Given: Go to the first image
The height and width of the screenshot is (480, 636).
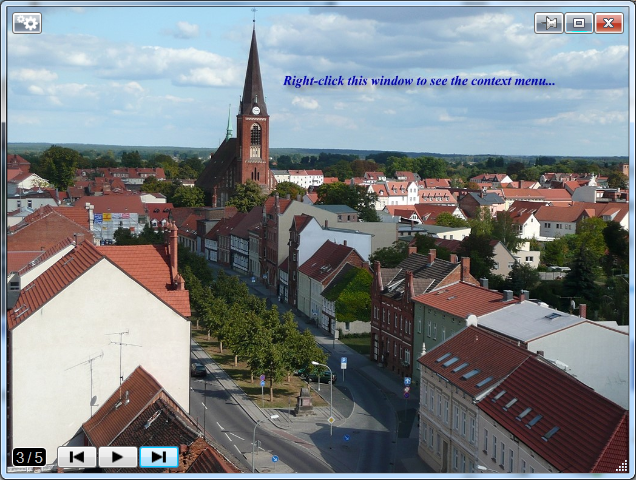Looking at the screenshot, I should pyautogui.click(x=77, y=457).
